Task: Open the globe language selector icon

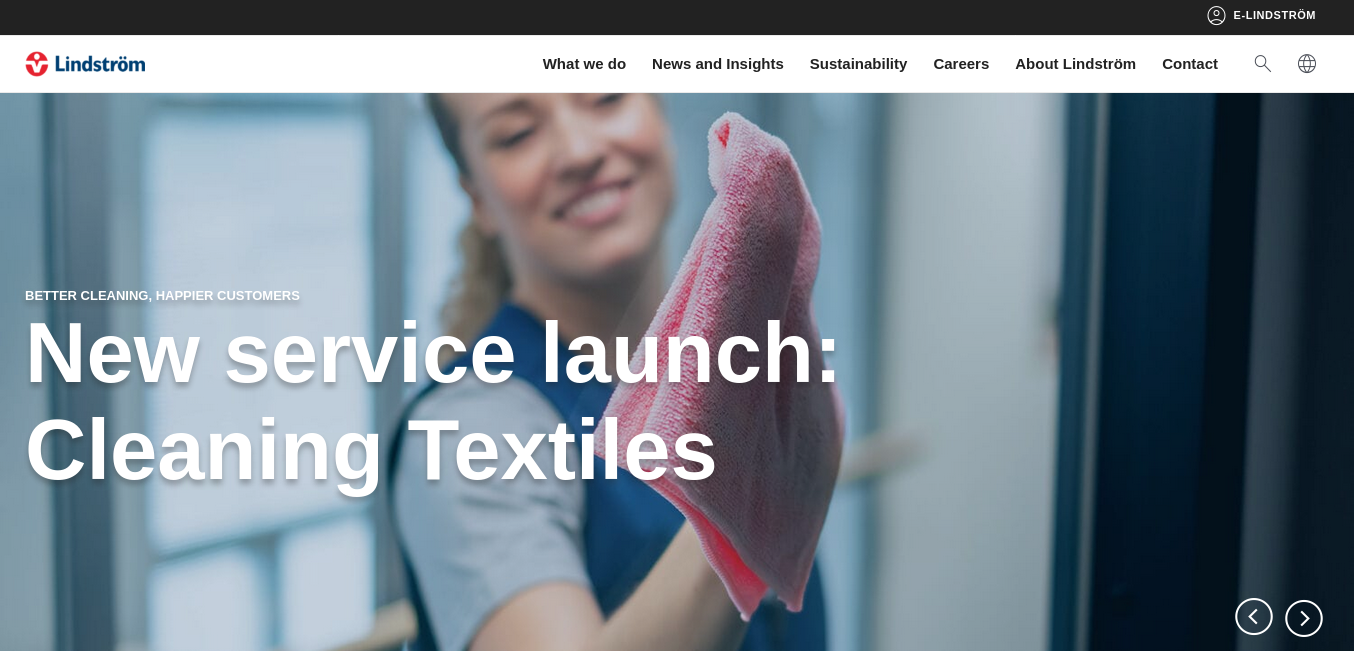Action: tap(1307, 63)
